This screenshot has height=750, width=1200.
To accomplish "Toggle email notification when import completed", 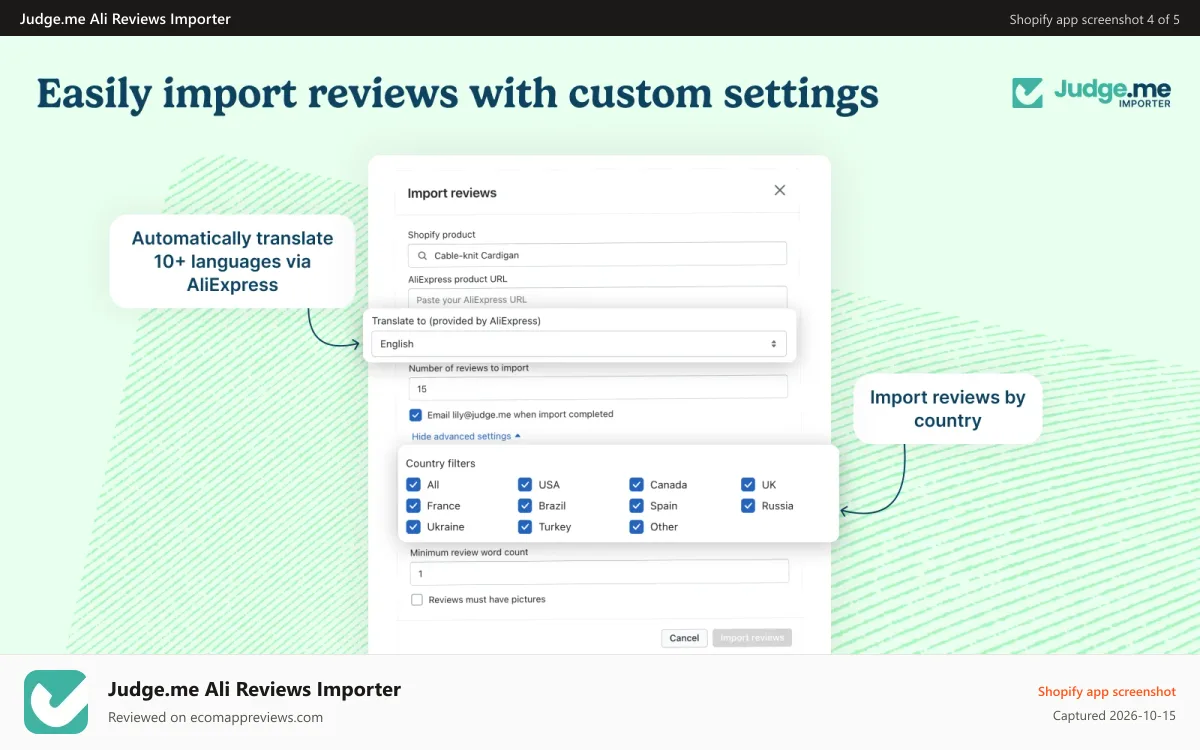I will (416, 414).
